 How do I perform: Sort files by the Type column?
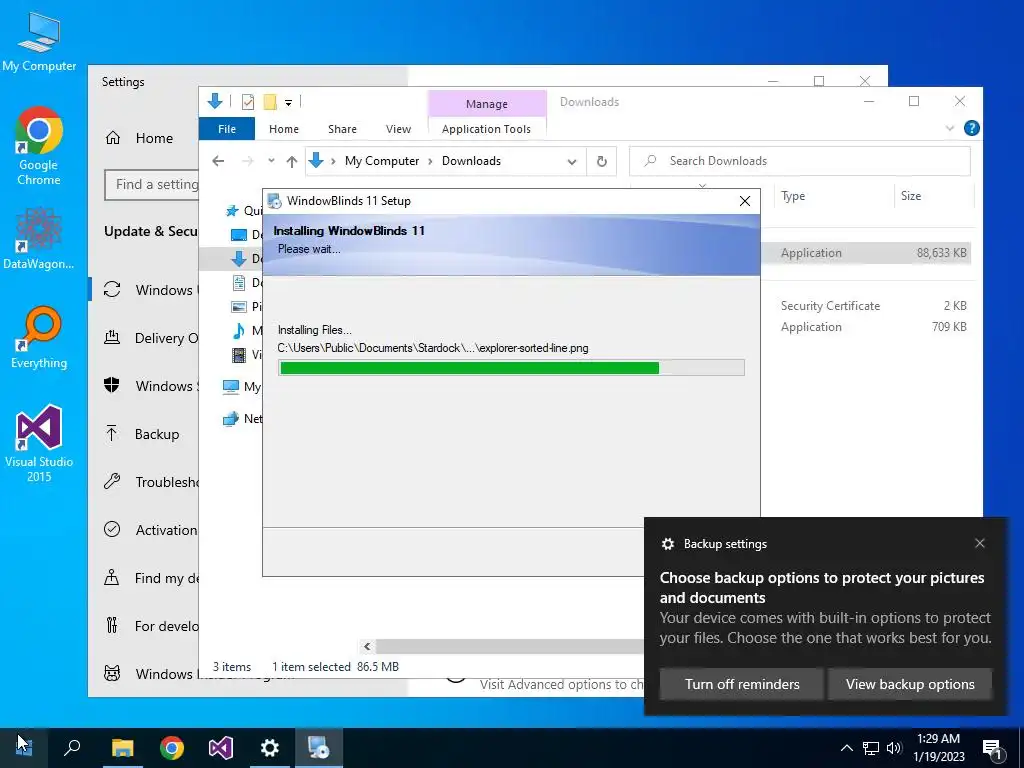[832, 196]
